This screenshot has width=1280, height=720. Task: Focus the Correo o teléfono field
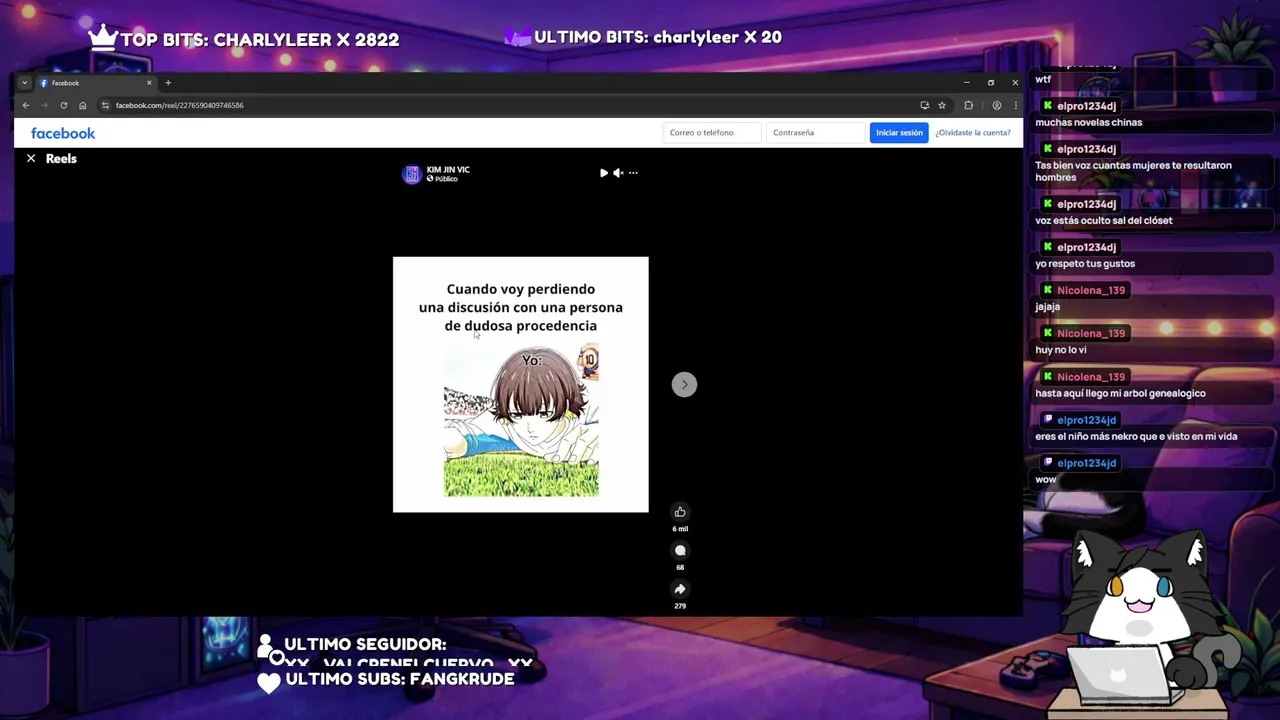point(712,132)
